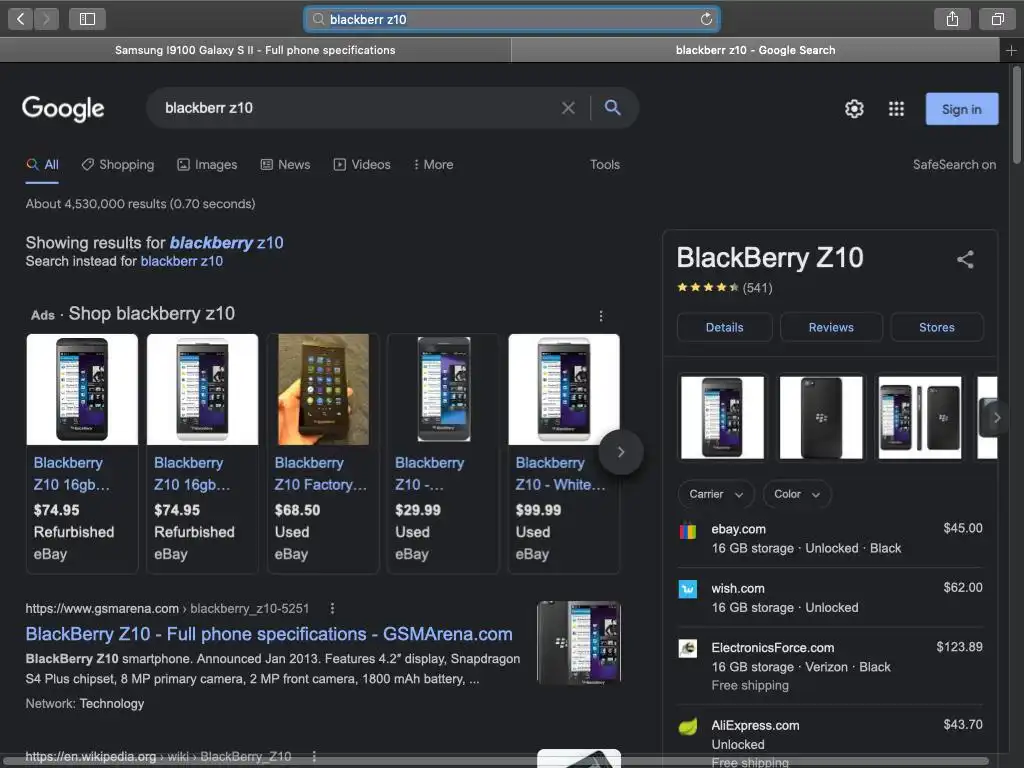
Task: Open the first panel image showing phone front
Action: coord(722,417)
